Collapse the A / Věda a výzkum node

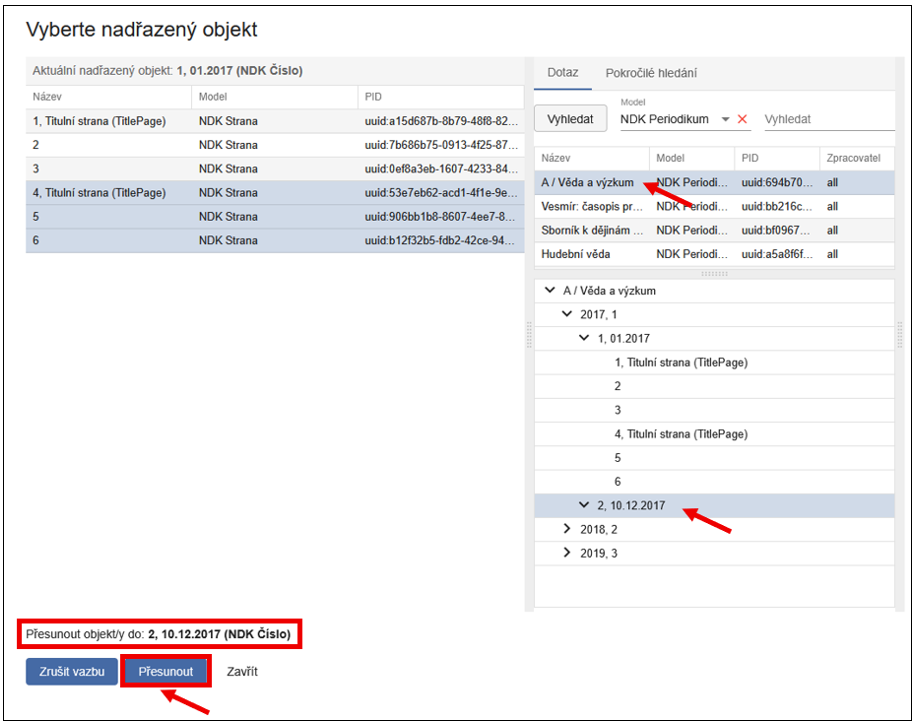[548, 291]
